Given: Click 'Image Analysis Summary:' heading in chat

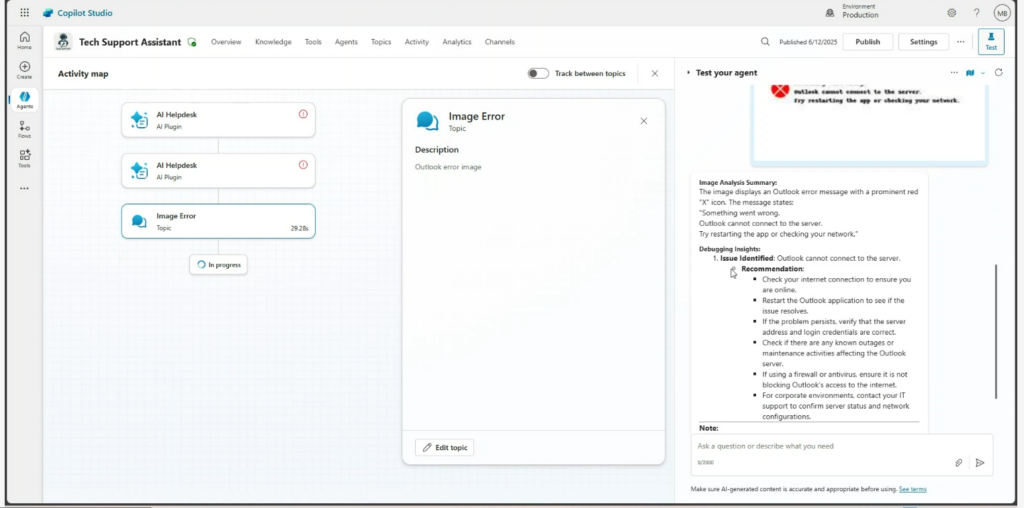Looking at the screenshot, I should pos(738,183).
